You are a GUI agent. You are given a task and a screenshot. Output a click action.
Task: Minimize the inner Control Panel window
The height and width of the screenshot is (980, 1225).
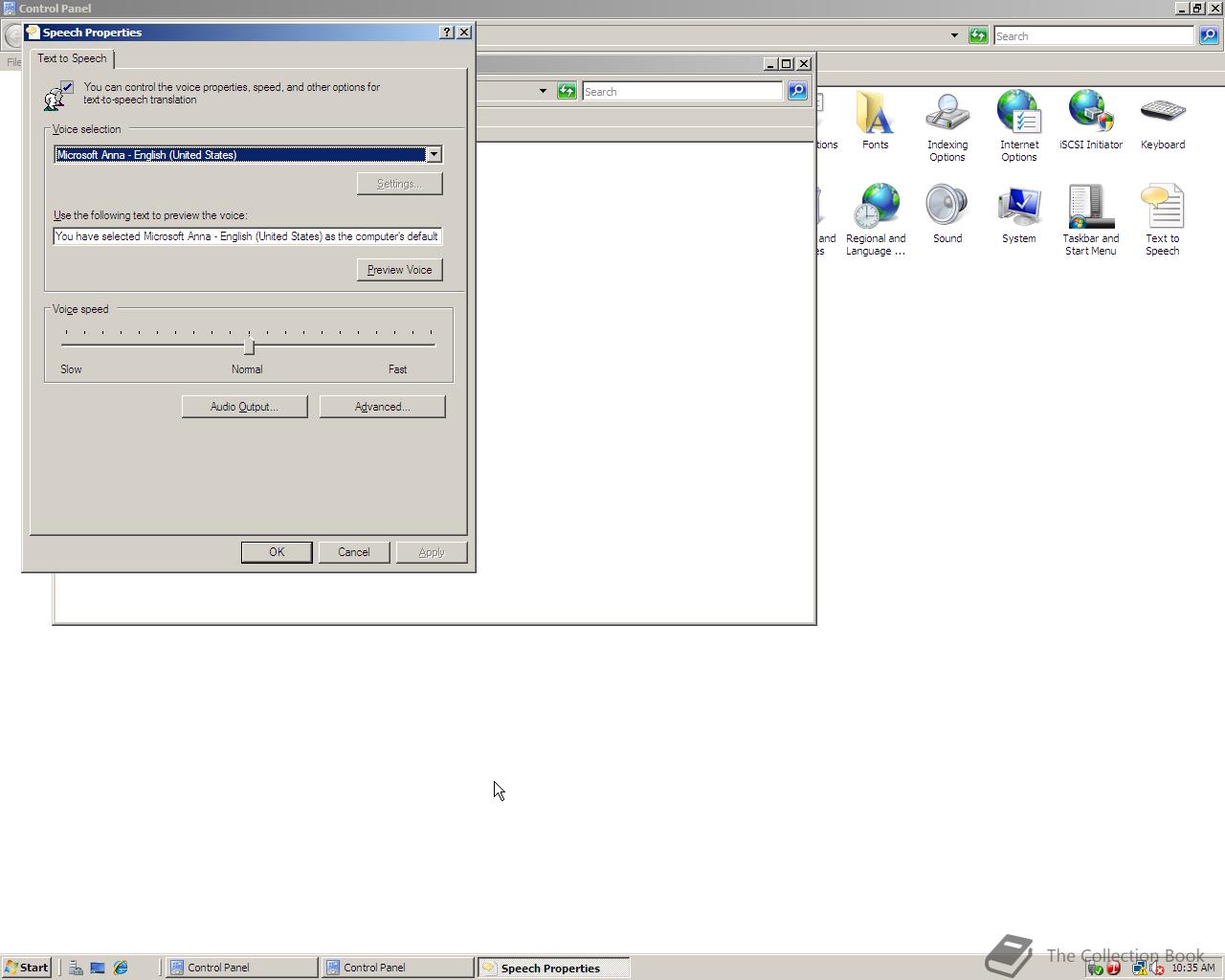pyautogui.click(x=770, y=63)
